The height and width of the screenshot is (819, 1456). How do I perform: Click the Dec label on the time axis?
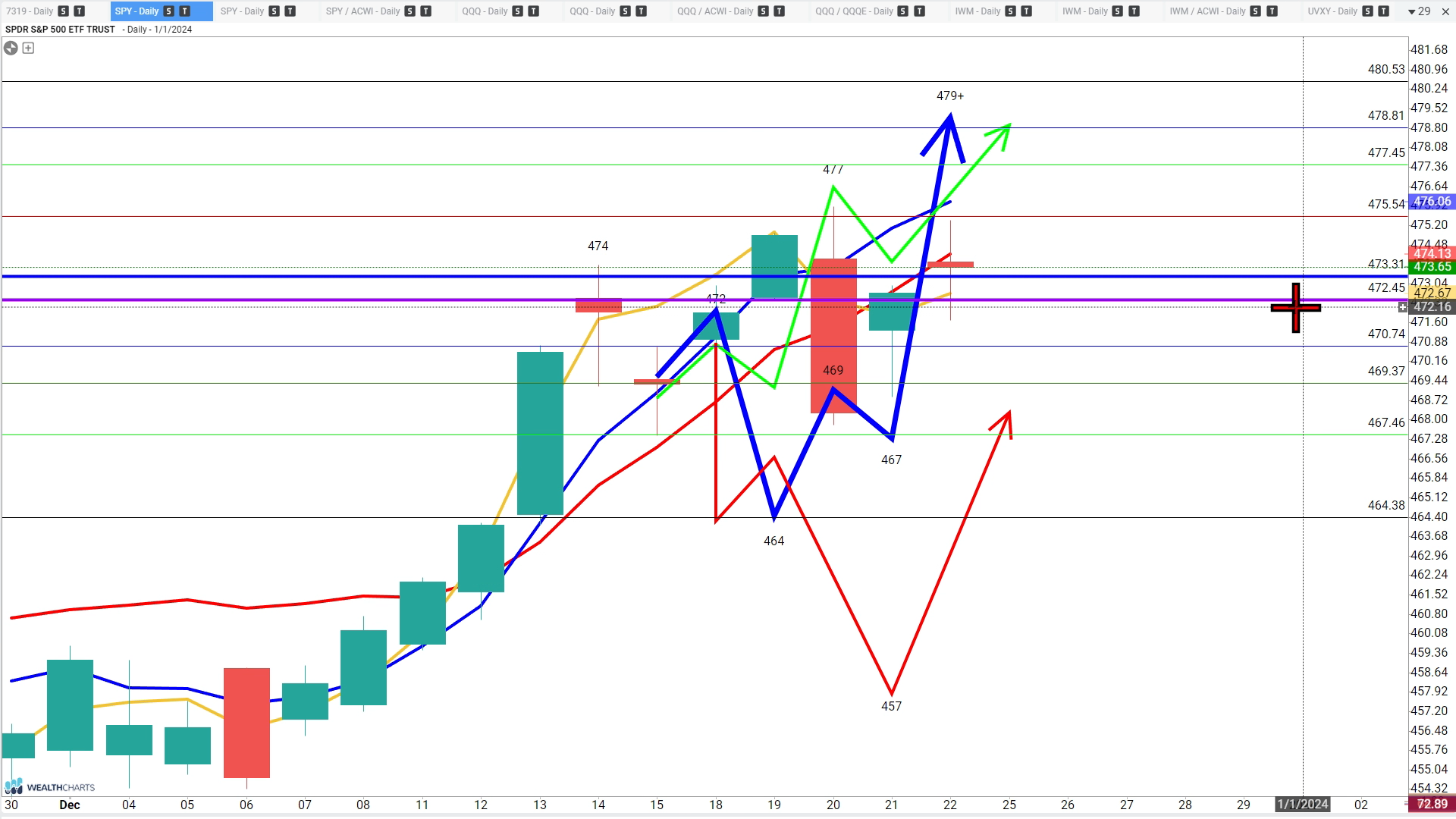[70, 805]
